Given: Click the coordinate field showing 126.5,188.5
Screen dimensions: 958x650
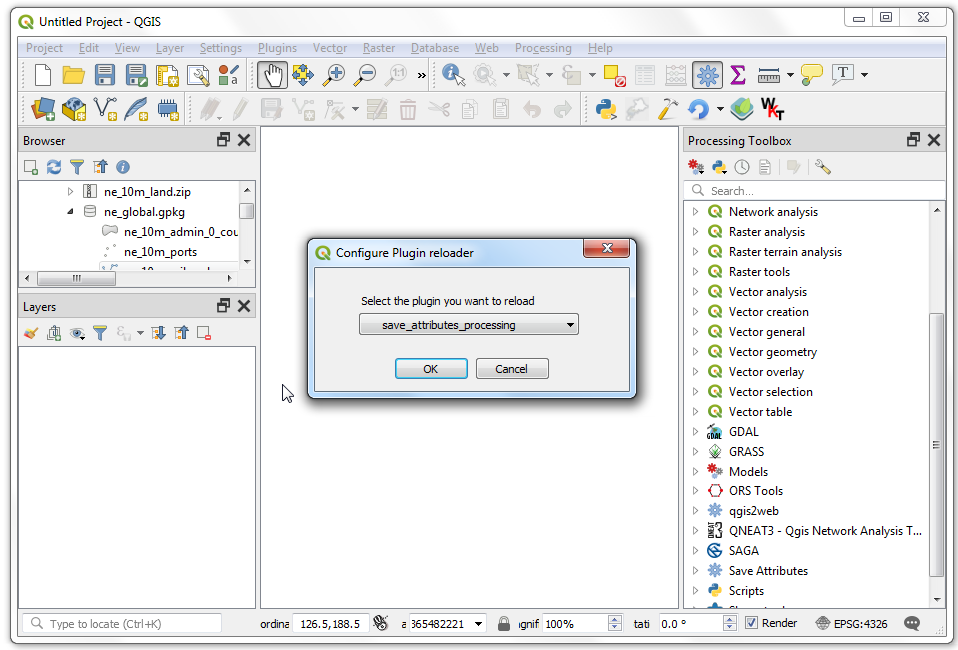Looking at the screenshot, I should [x=331, y=624].
